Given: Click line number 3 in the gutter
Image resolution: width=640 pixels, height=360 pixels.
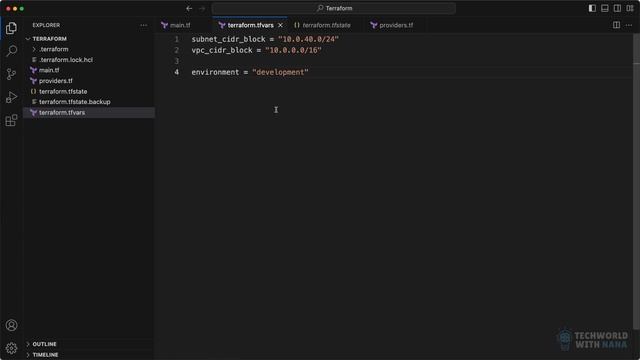Looking at the screenshot, I should coord(177,61).
